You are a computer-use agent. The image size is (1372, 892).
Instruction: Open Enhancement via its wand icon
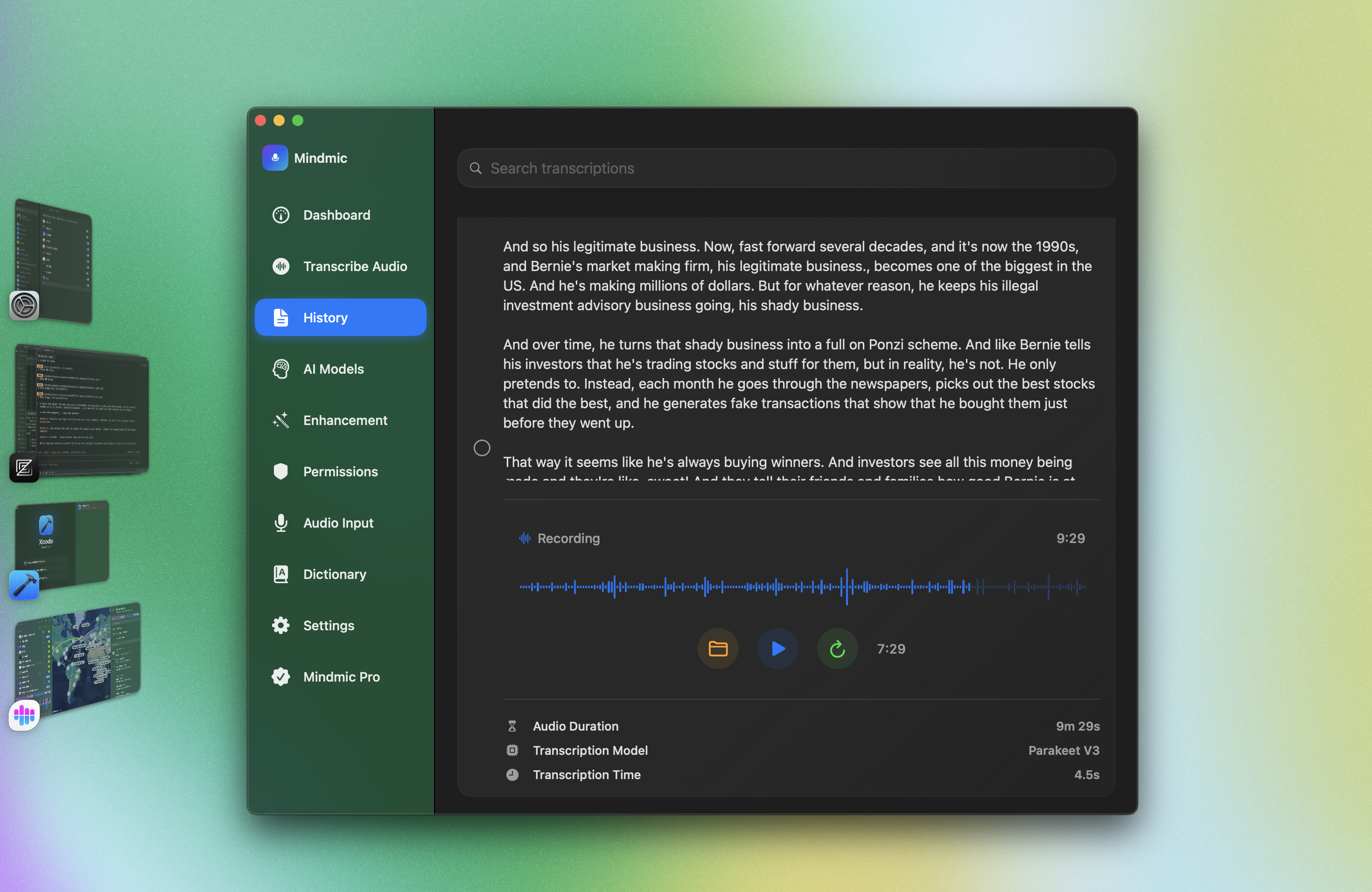[281, 420]
